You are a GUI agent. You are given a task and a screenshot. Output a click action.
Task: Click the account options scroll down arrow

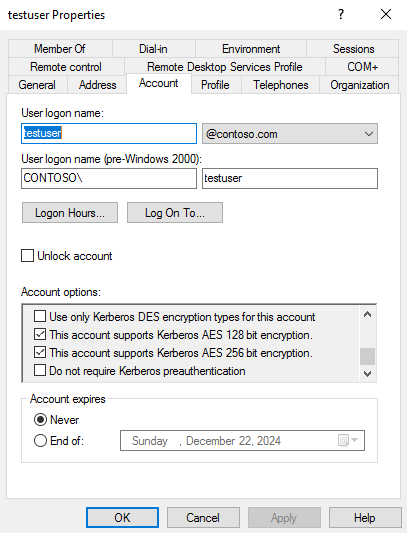pos(367,374)
